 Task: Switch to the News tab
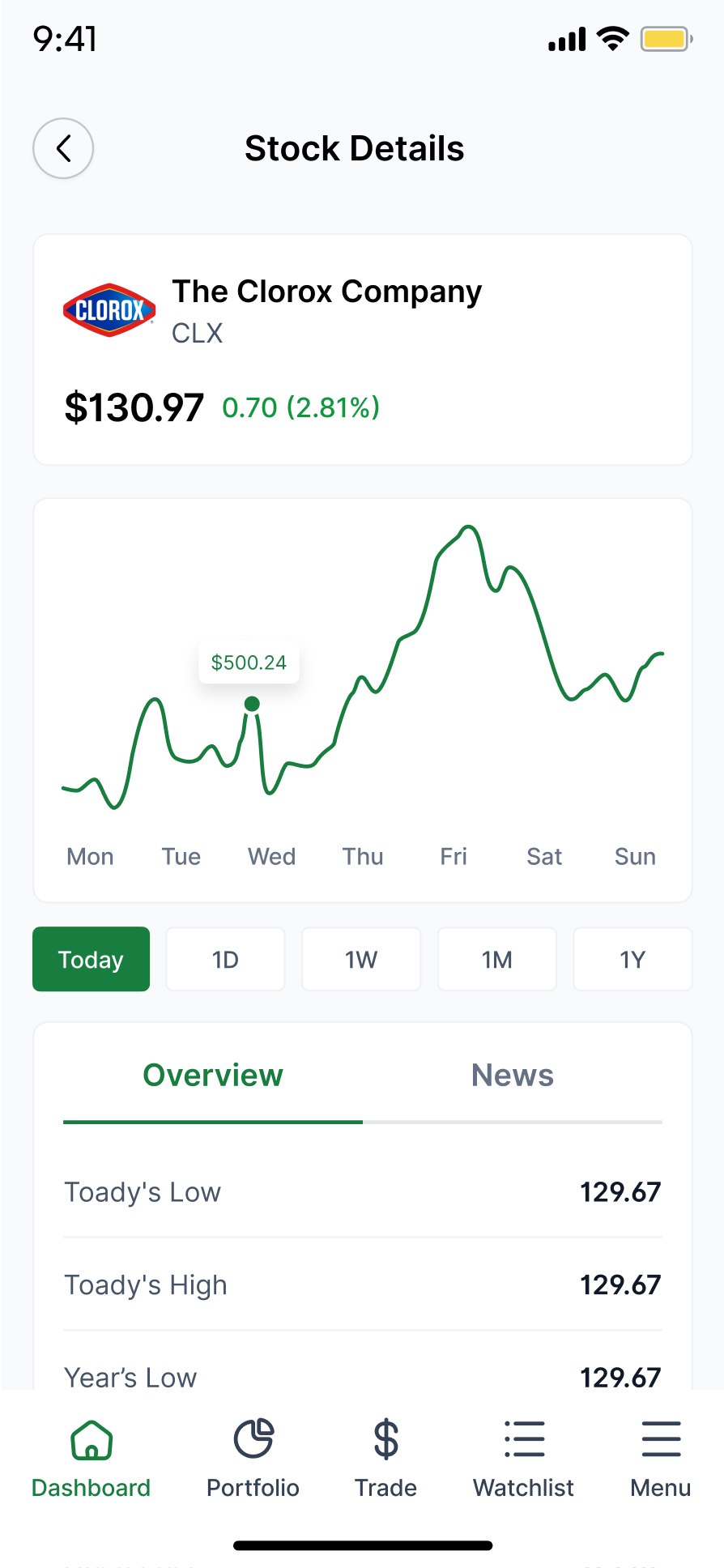coord(513,1076)
